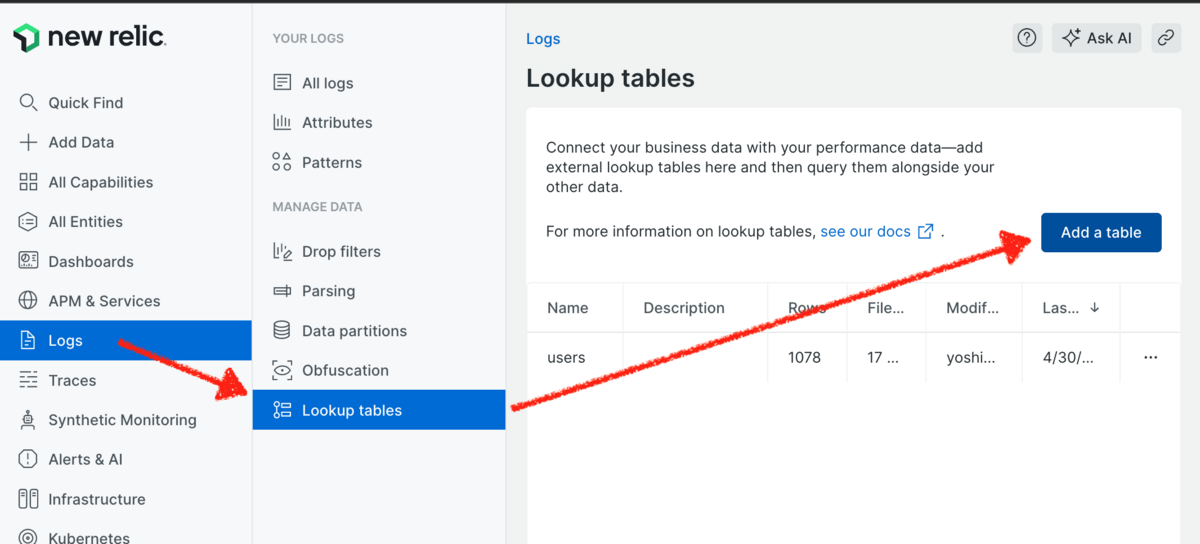Click the Lookup tables page heading
1200x544 pixels.
(x=610, y=78)
